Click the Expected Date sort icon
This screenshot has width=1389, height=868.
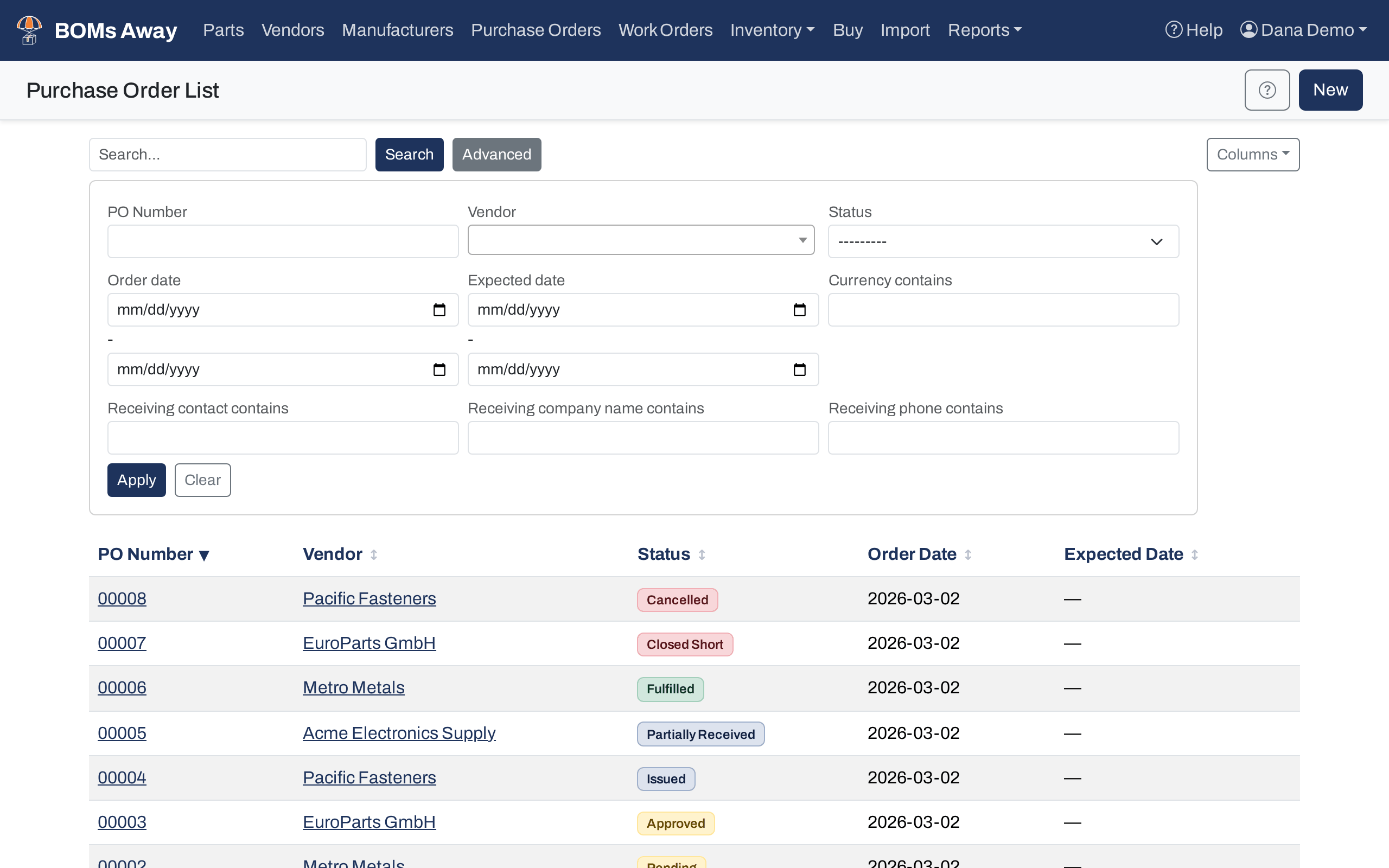pos(1194,554)
